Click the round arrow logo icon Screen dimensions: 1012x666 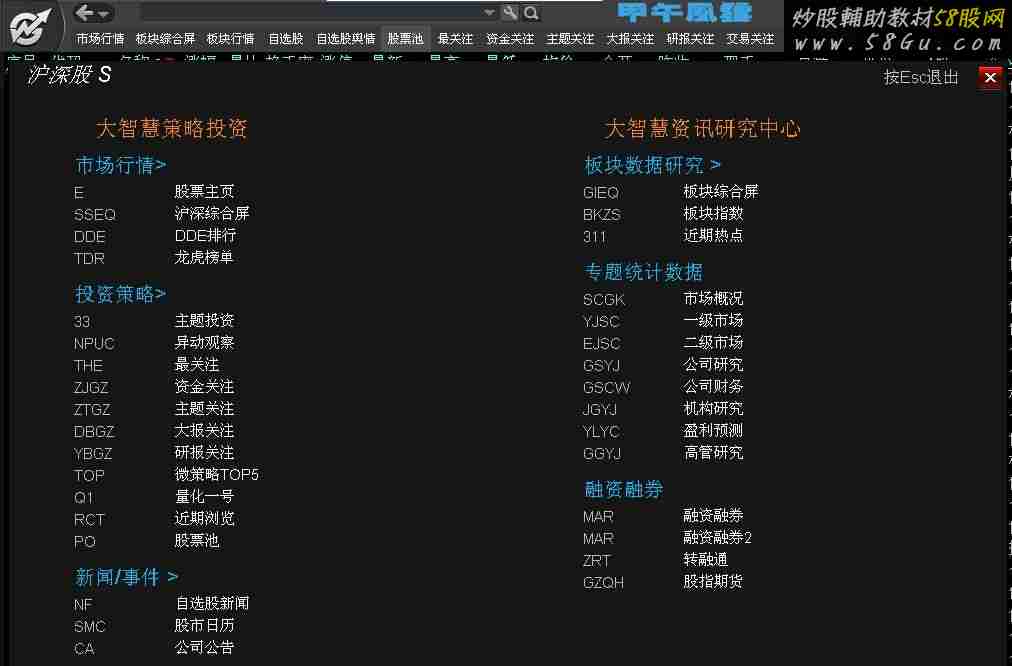pyautogui.click(x=31, y=27)
